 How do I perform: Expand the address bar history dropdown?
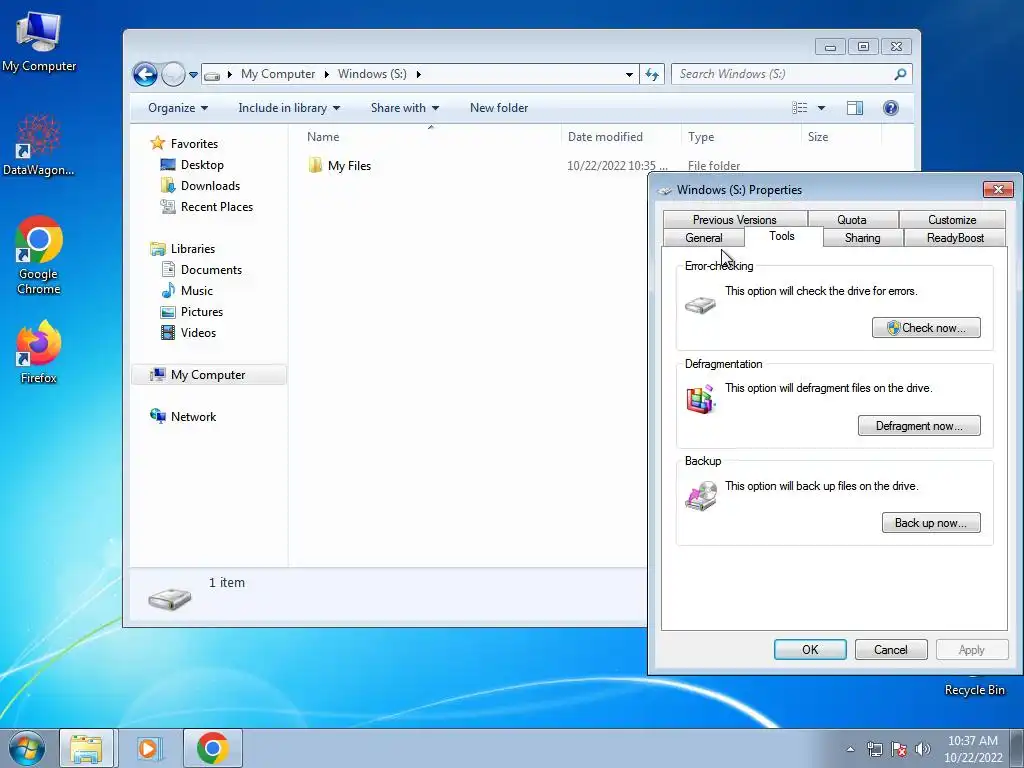click(x=629, y=74)
